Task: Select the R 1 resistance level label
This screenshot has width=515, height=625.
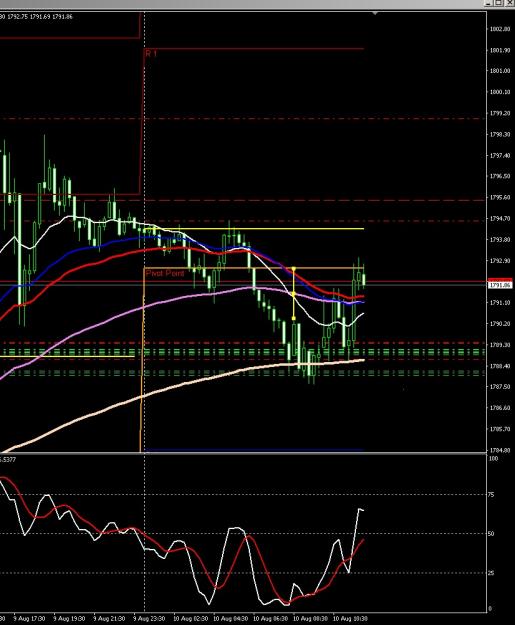Action: (151, 53)
